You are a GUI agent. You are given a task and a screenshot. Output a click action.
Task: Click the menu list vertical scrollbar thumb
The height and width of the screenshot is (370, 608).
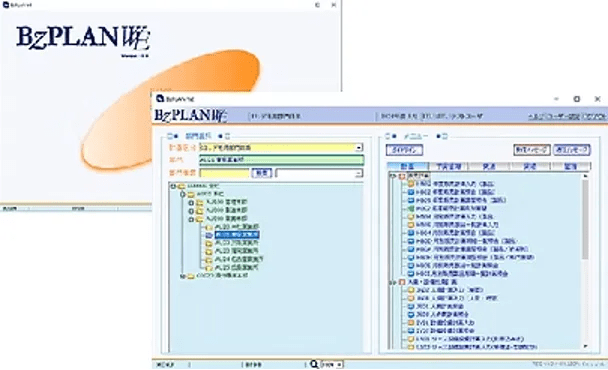pos(586,220)
